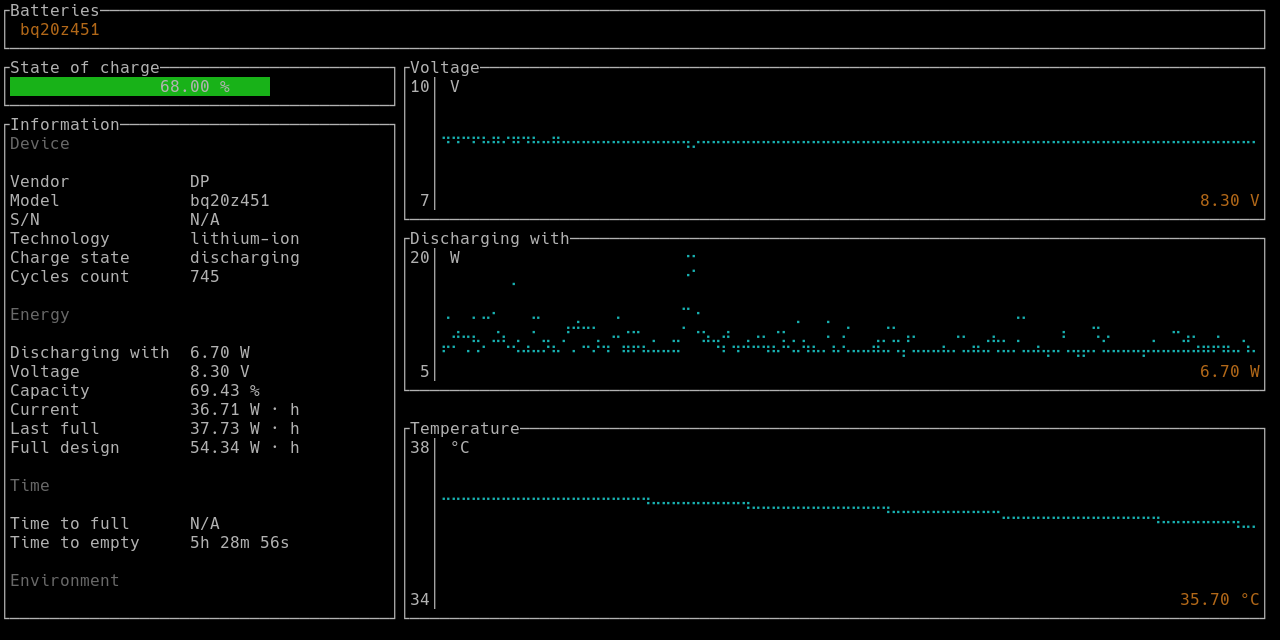Click the orange 6.70 W chart reading
Image resolution: width=1280 pixels, height=640 pixels.
coord(1230,372)
